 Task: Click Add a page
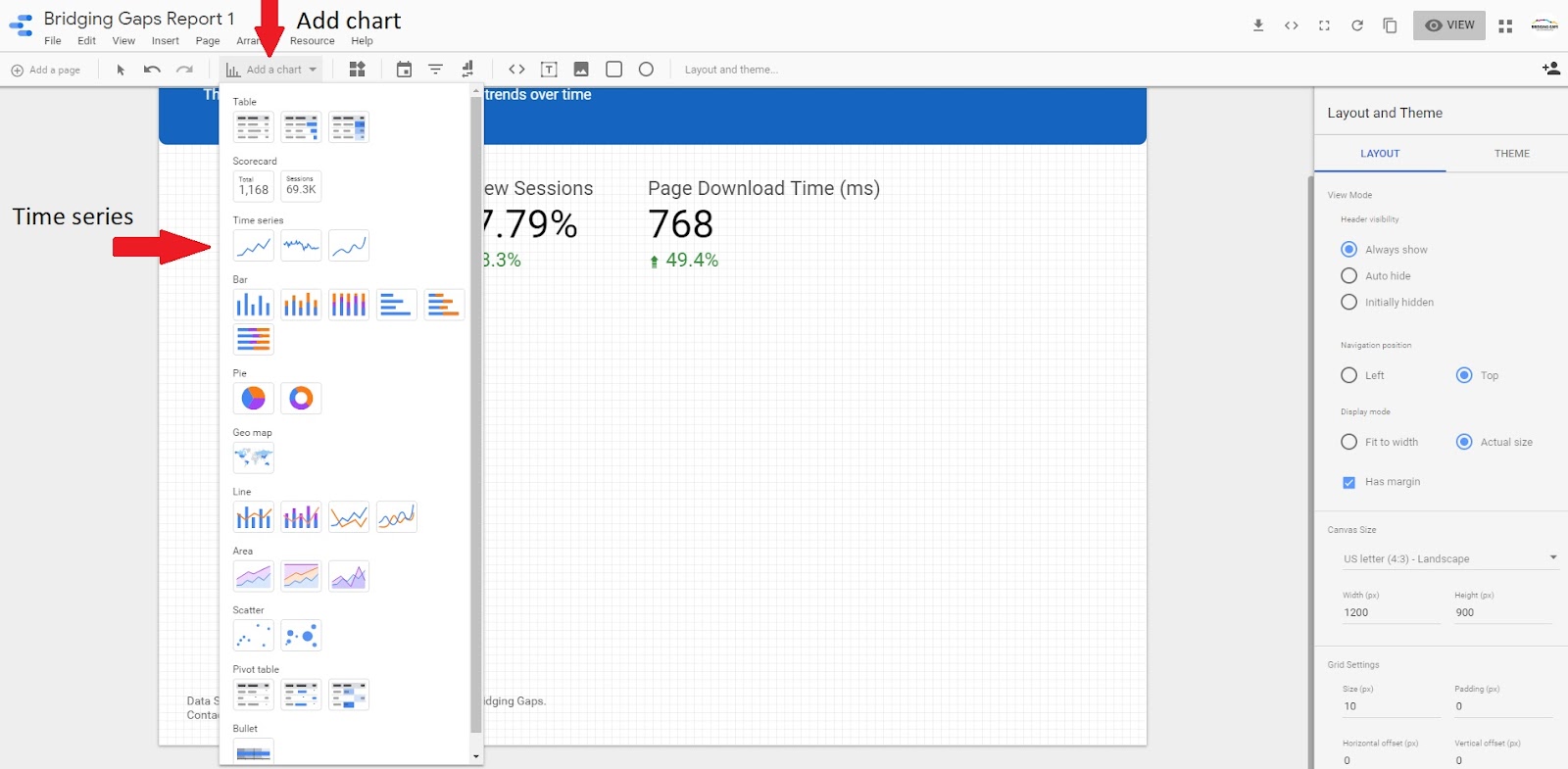[46, 70]
